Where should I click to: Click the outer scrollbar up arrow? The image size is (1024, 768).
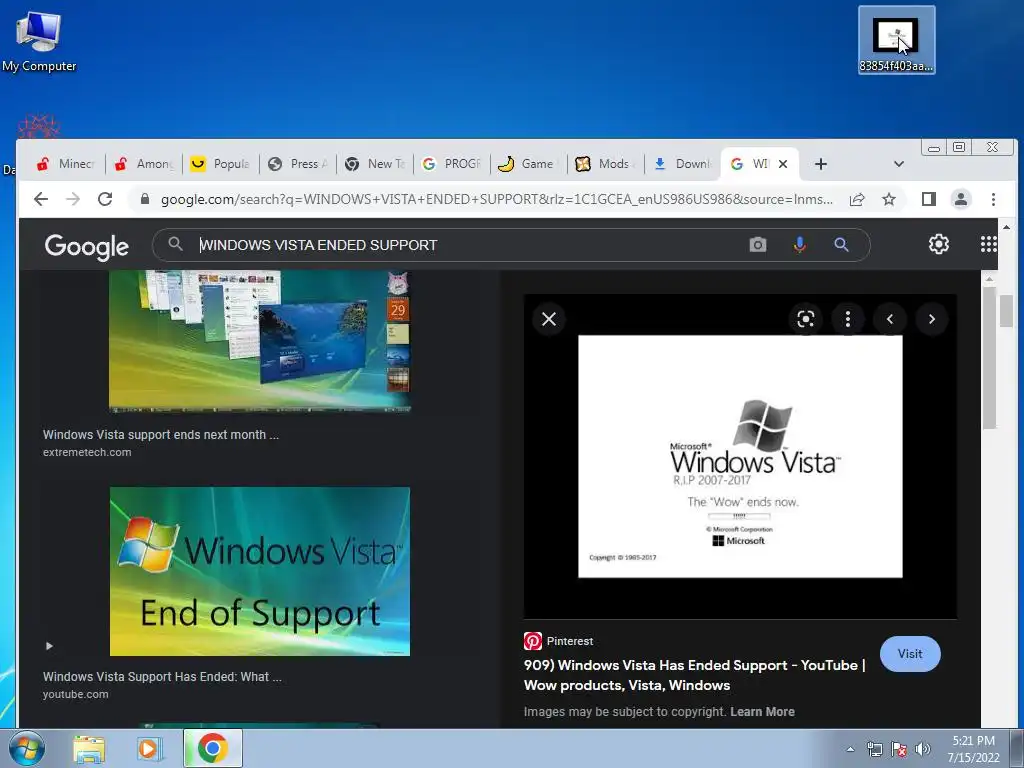[x=1006, y=227]
